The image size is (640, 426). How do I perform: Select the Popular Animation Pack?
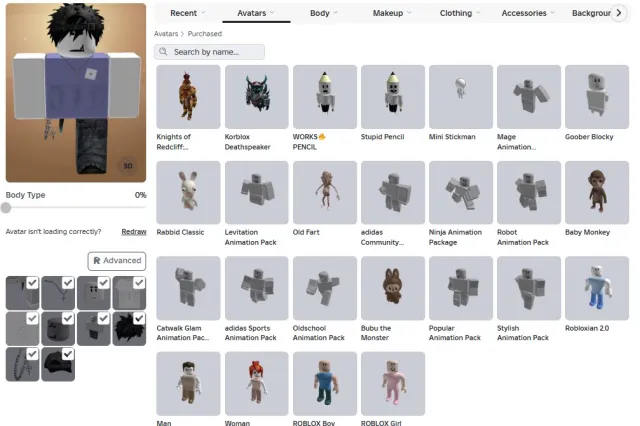461,288
